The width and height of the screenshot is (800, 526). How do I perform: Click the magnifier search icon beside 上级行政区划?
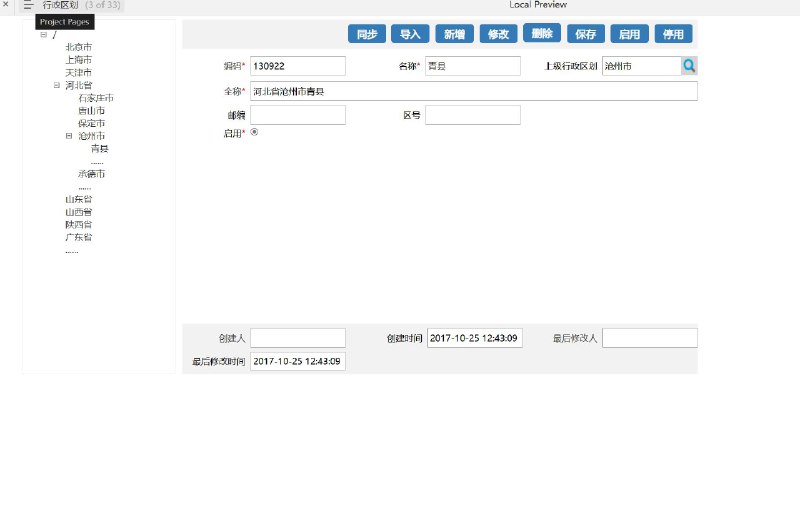click(x=689, y=66)
